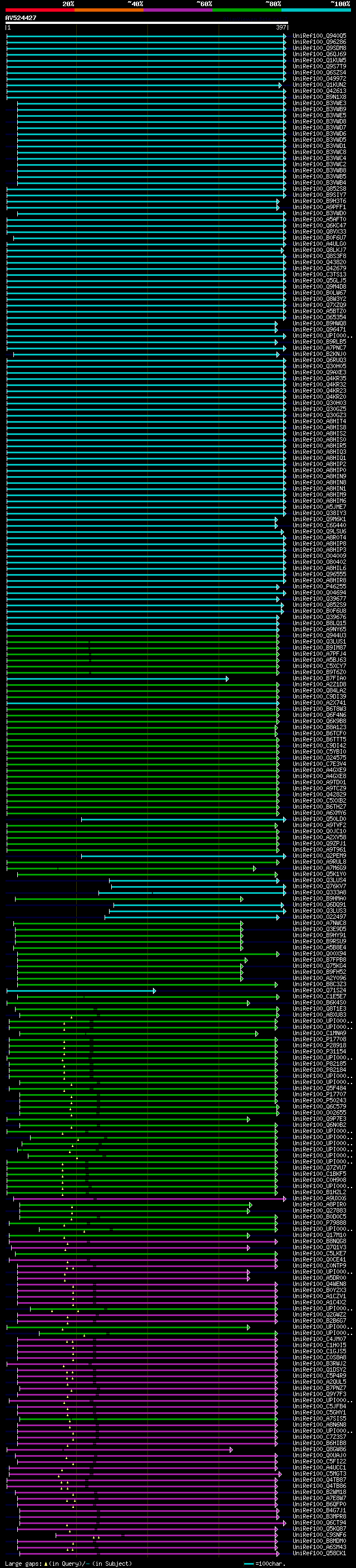Open the UniRef100_C4JM07 entry
The width and height of the screenshot is (356, 1568).
tap(319, 1338)
